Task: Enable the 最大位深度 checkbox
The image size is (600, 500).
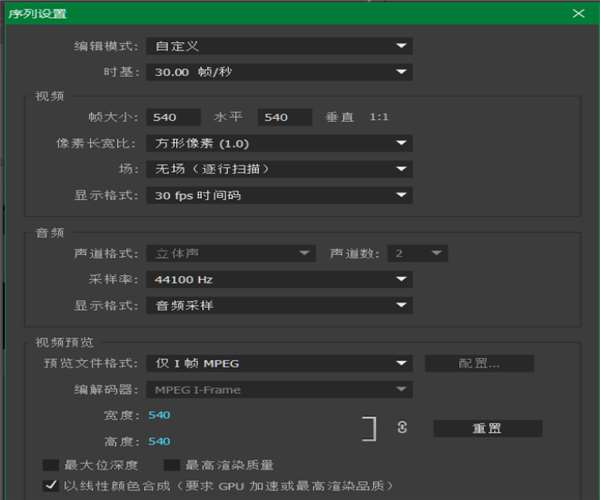Action: [51, 465]
